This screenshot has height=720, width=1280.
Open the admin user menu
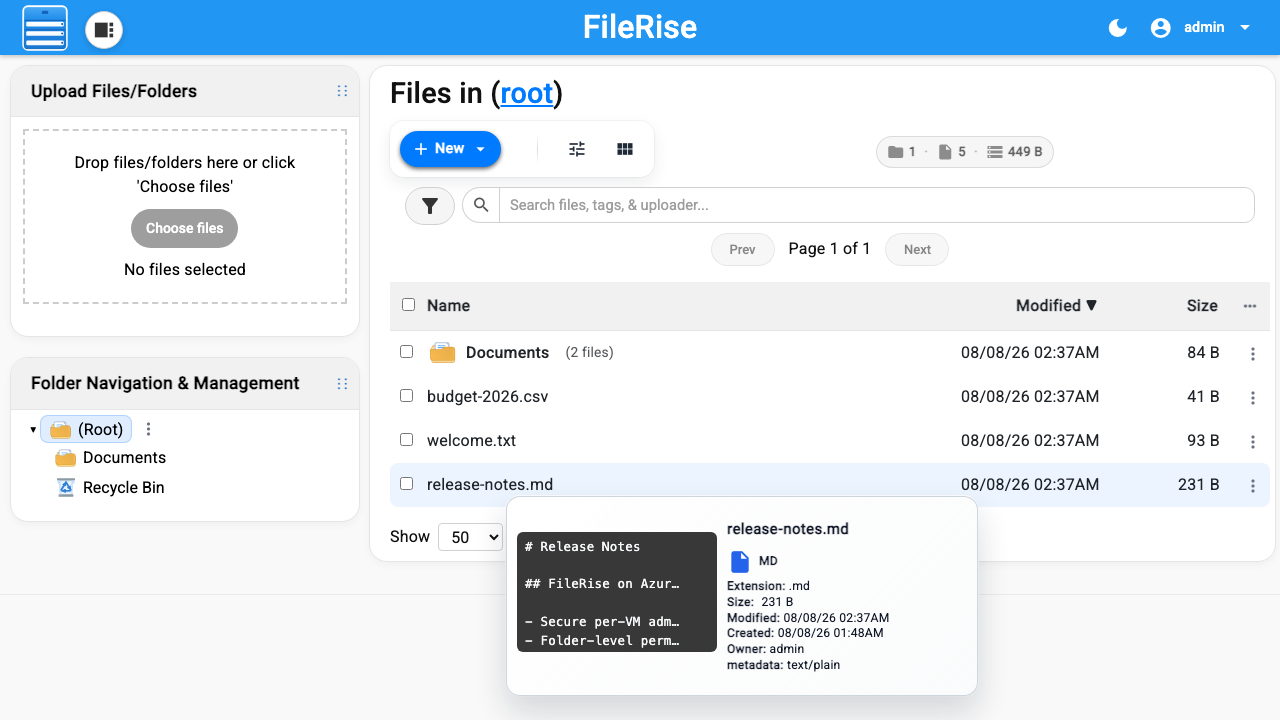[x=1216, y=28]
